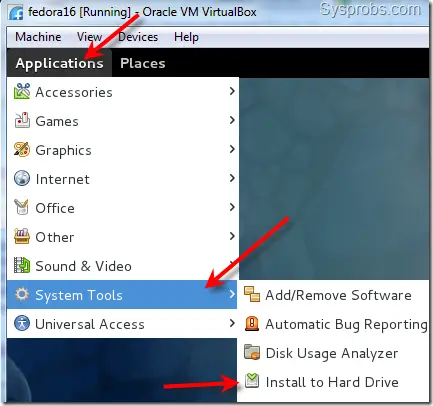Open the Places menu on the panel
Image resolution: width=433 pixels, height=406 pixels.
tap(143, 63)
